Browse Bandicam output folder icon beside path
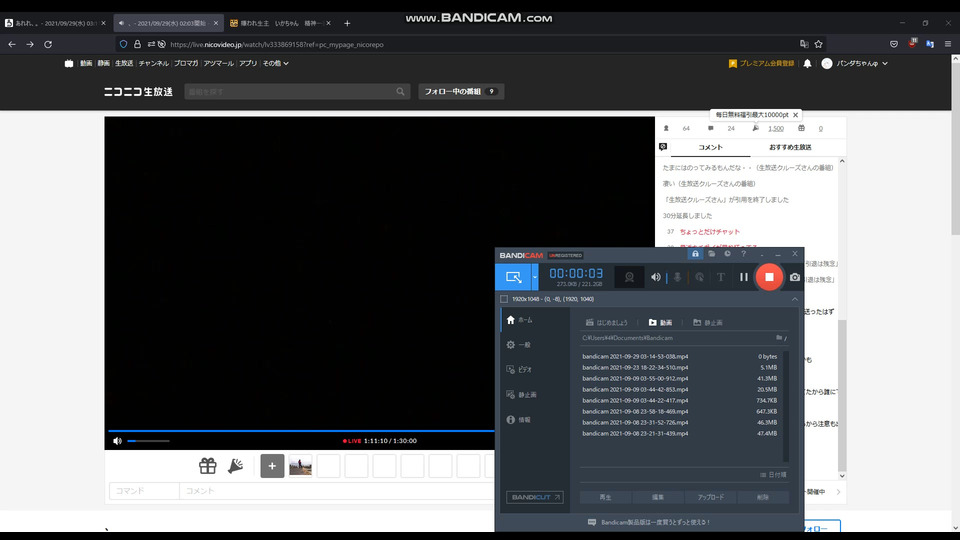 coord(779,337)
